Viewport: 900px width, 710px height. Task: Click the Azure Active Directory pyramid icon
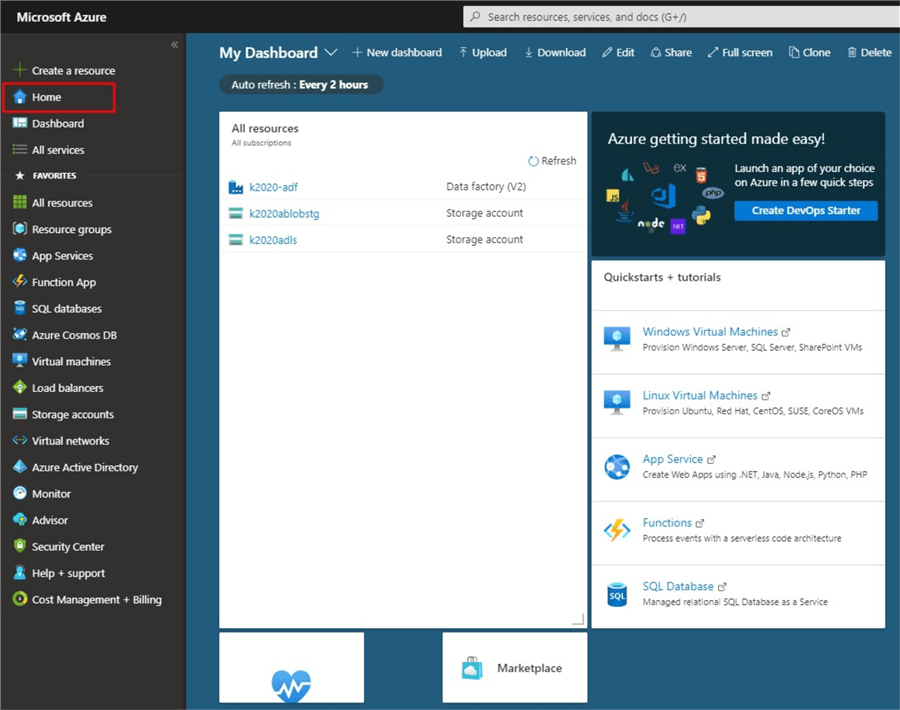tap(20, 467)
